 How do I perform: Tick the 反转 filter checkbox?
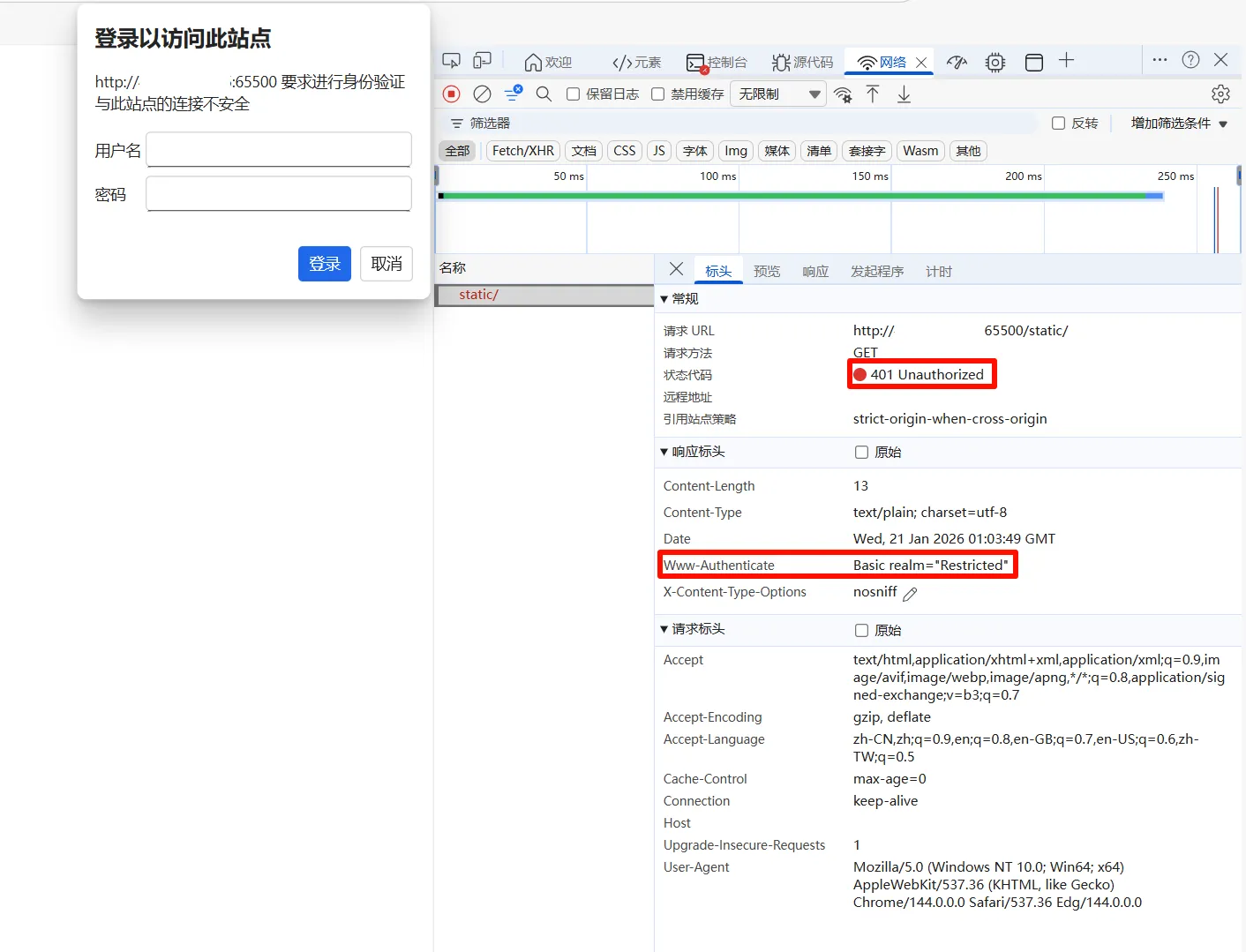click(1059, 124)
